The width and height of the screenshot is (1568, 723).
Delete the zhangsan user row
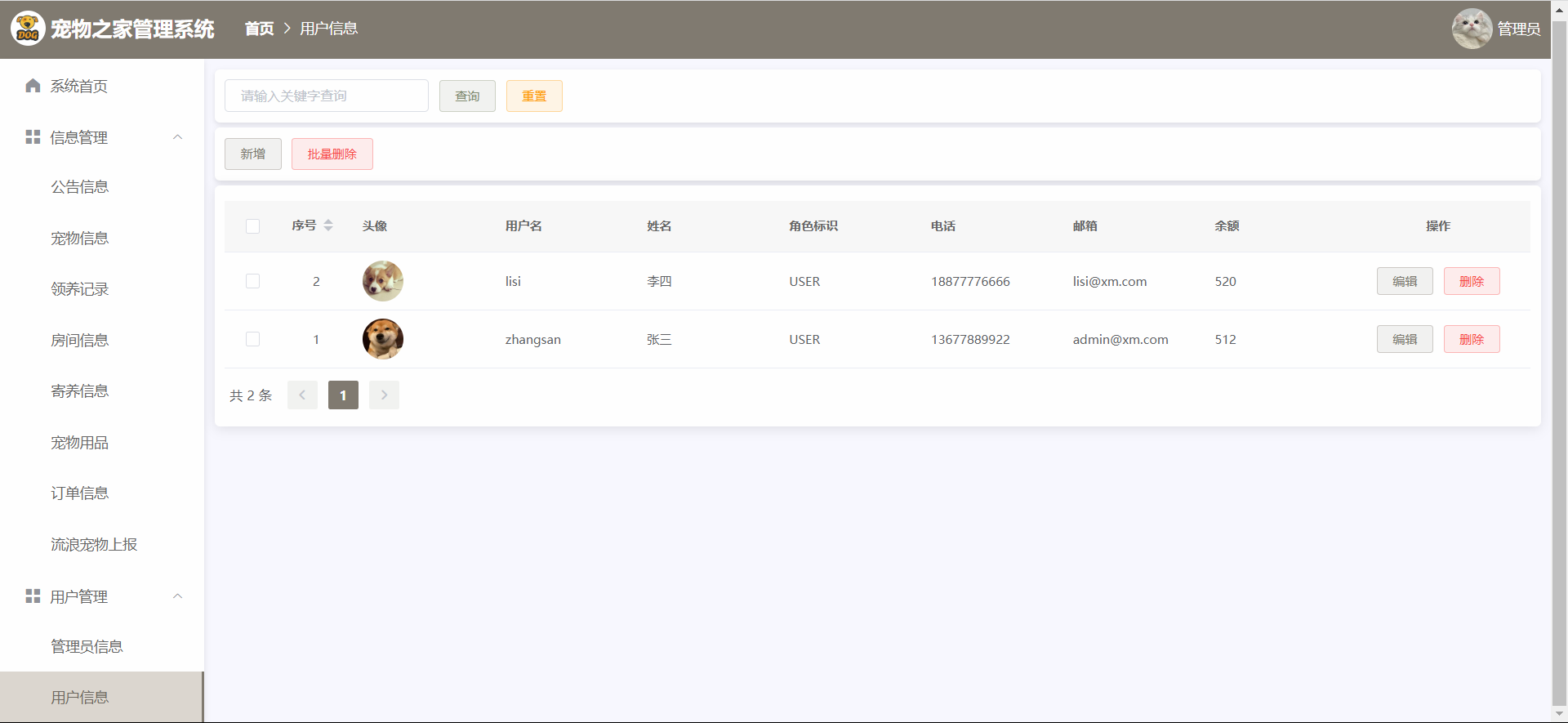click(x=1472, y=339)
